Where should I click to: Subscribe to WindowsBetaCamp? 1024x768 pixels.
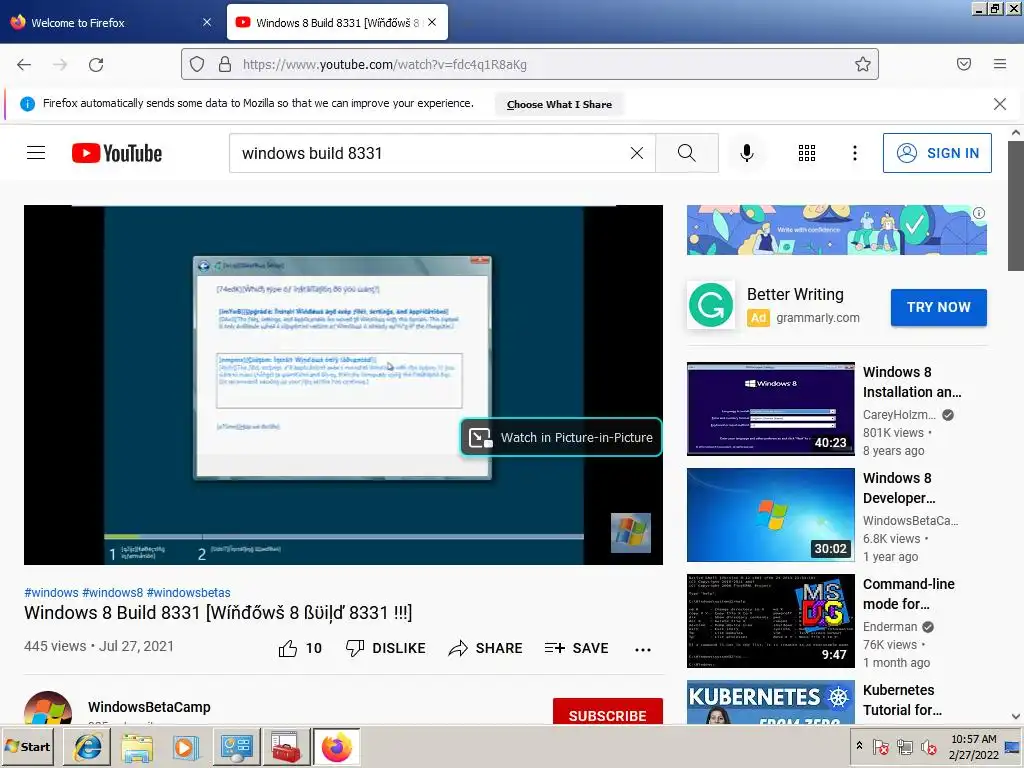[607, 712]
